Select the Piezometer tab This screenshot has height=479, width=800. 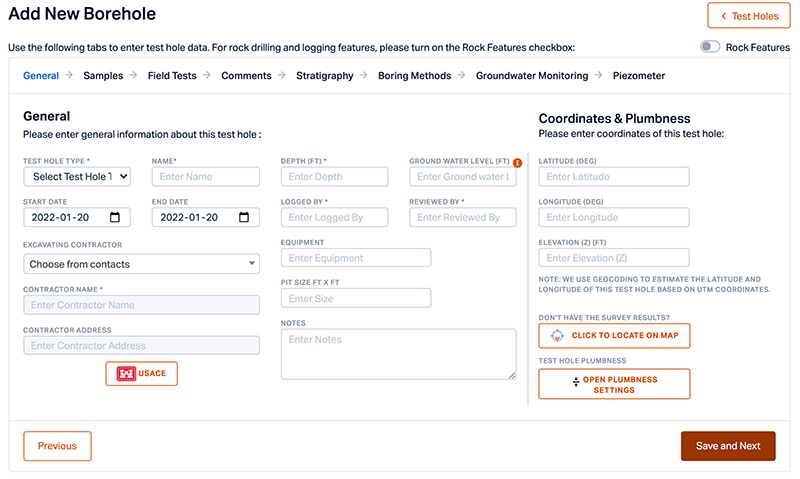tap(639, 75)
